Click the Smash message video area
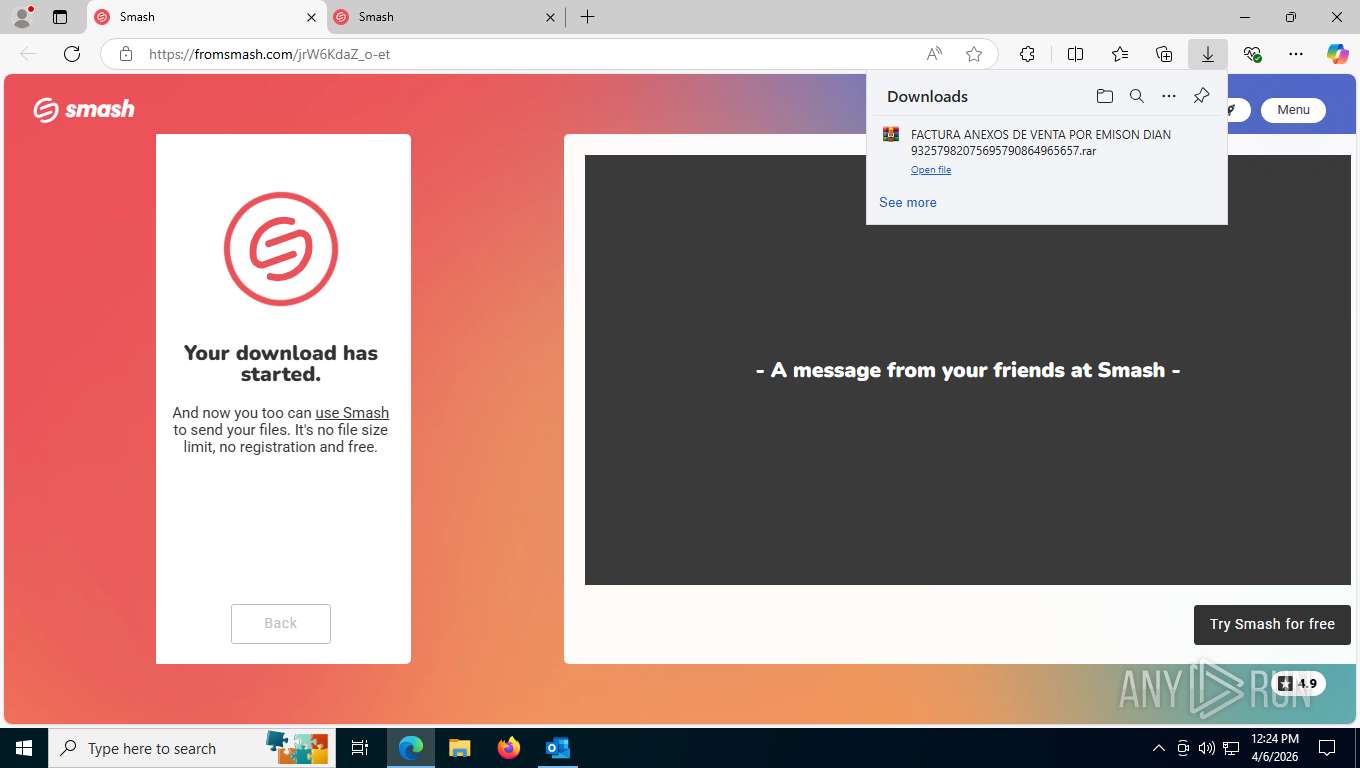The height and width of the screenshot is (768, 1360). (x=968, y=370)
